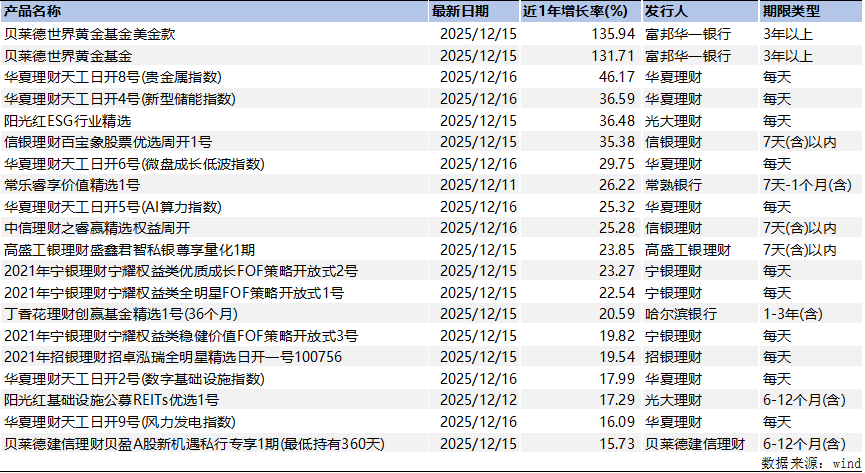Click term type 7天-1个月(含)

[807, 185]
